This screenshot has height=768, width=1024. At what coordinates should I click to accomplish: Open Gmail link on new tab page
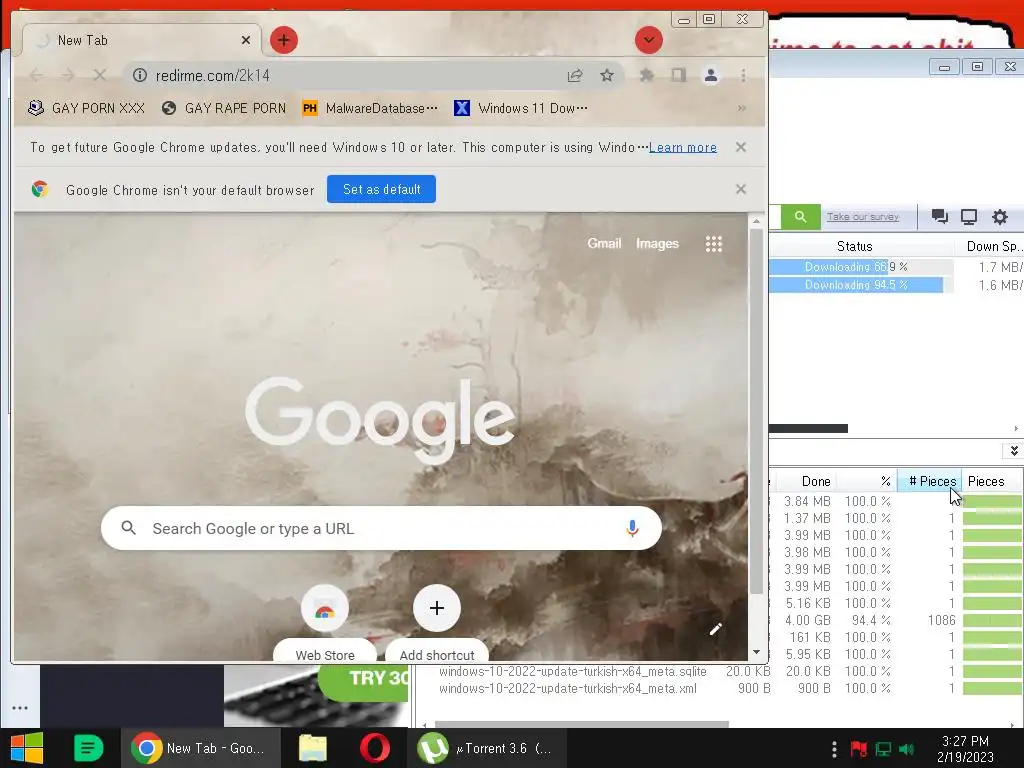coord(604,244)
